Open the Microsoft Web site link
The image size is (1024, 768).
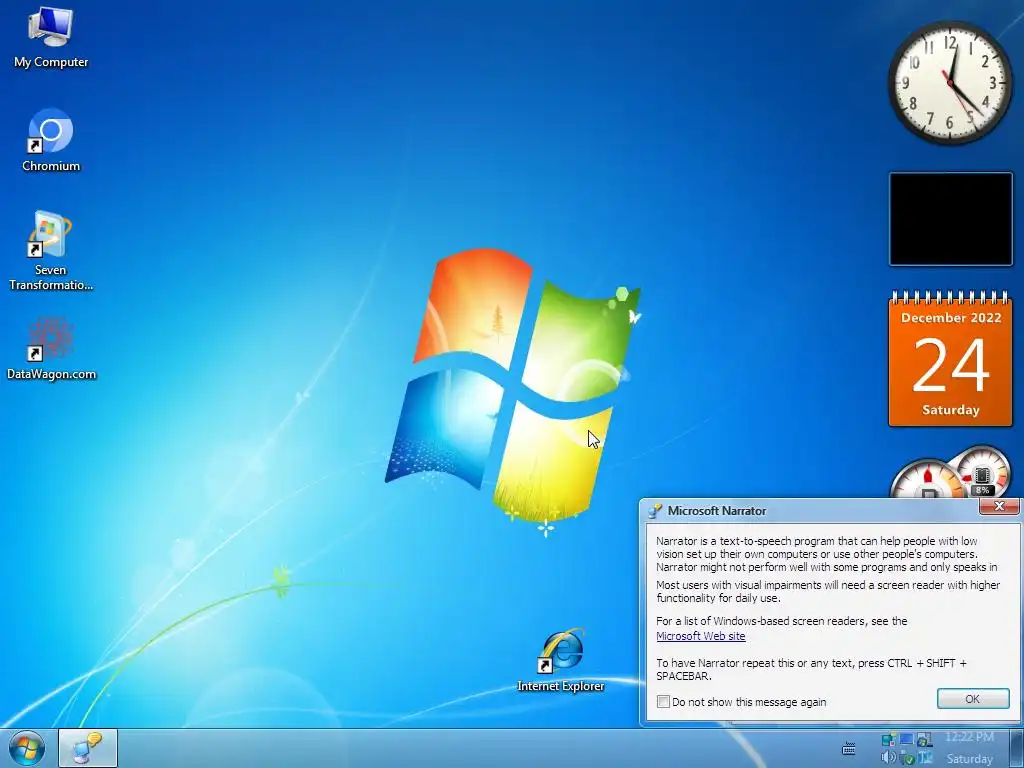tap(701, 636)
